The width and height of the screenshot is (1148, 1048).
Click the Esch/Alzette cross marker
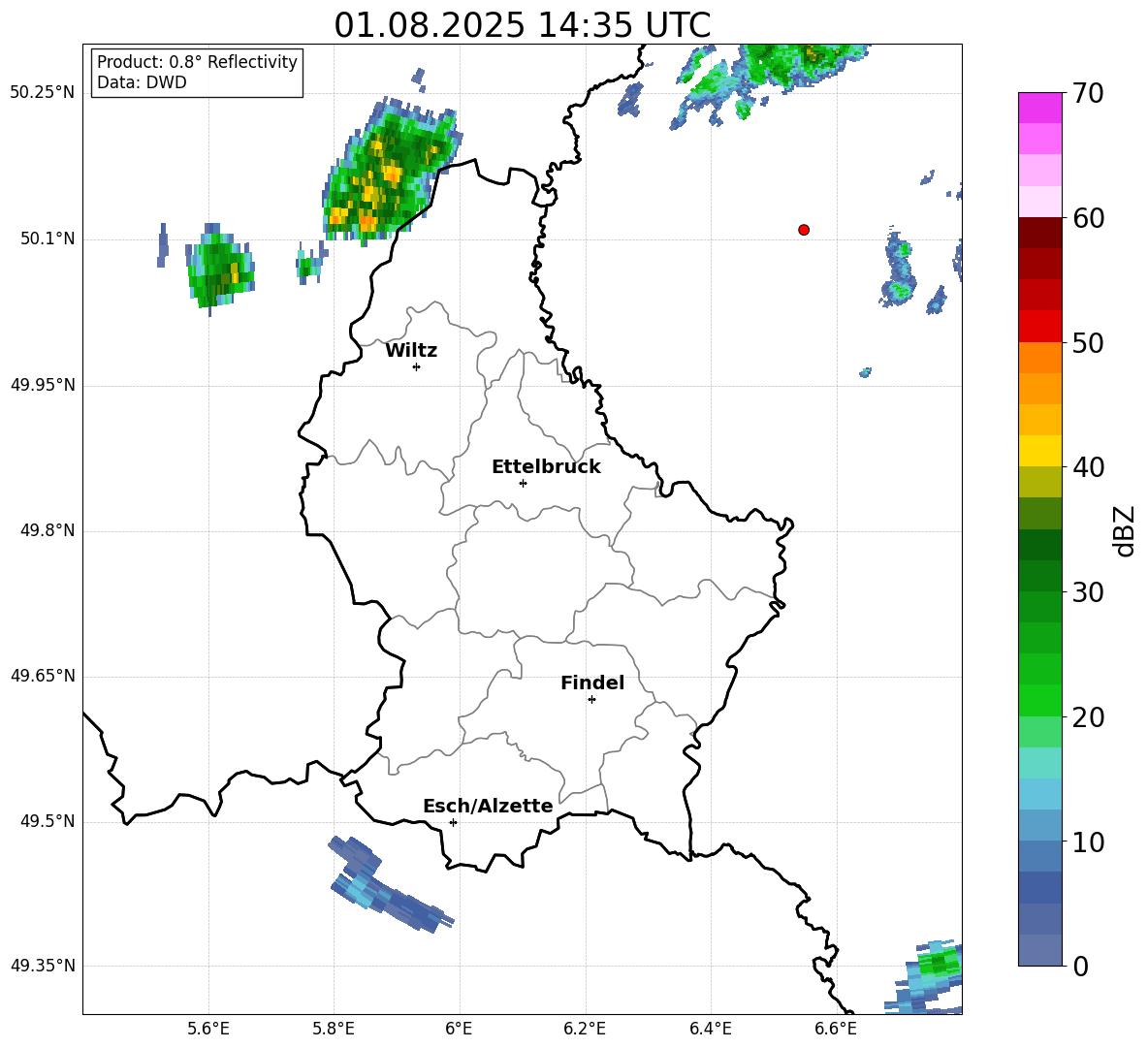tap(453, 822)
